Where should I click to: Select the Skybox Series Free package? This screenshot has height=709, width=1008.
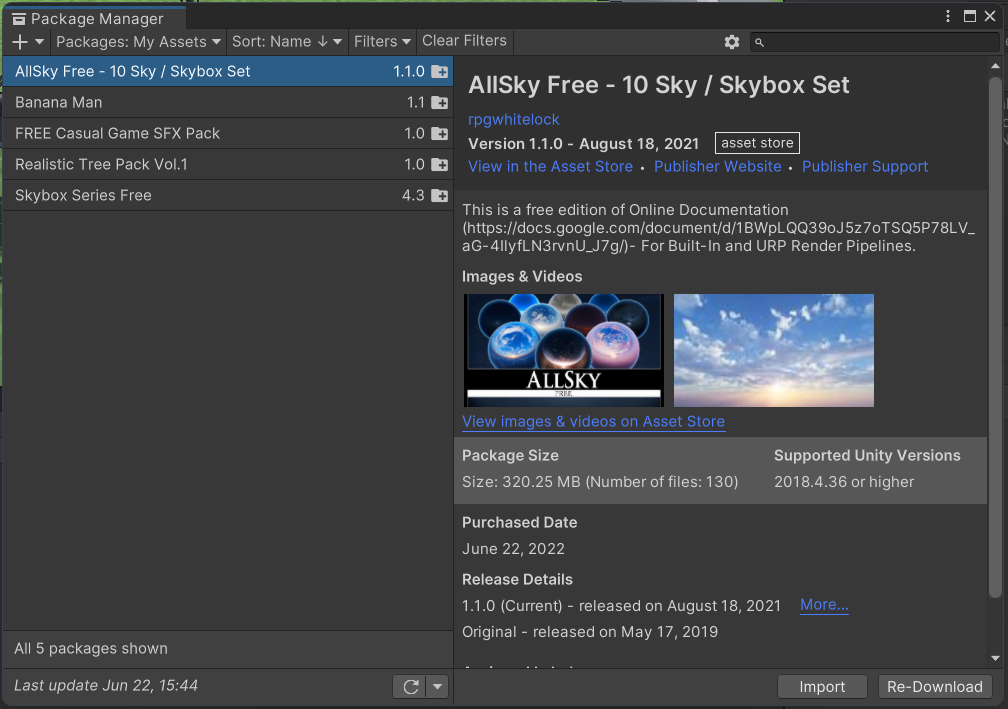click(228, 195)
